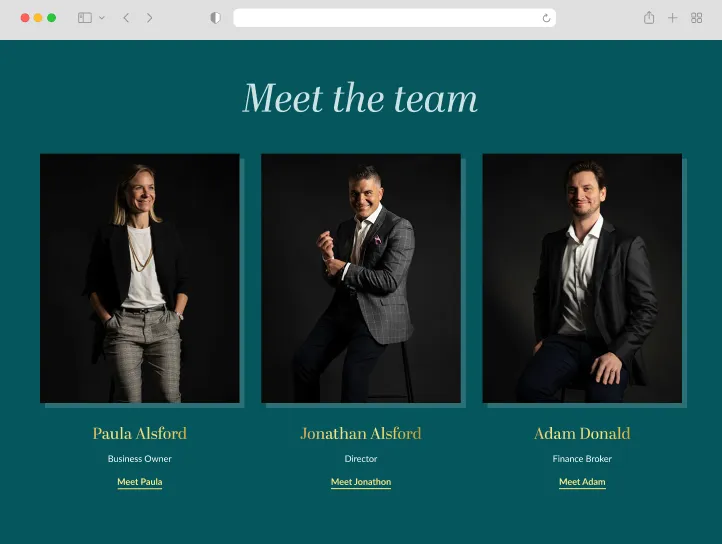Click the Paula Alsford name heading
Image resolution: width=722 pixels, height=544 pixels.
click(140, 433)
